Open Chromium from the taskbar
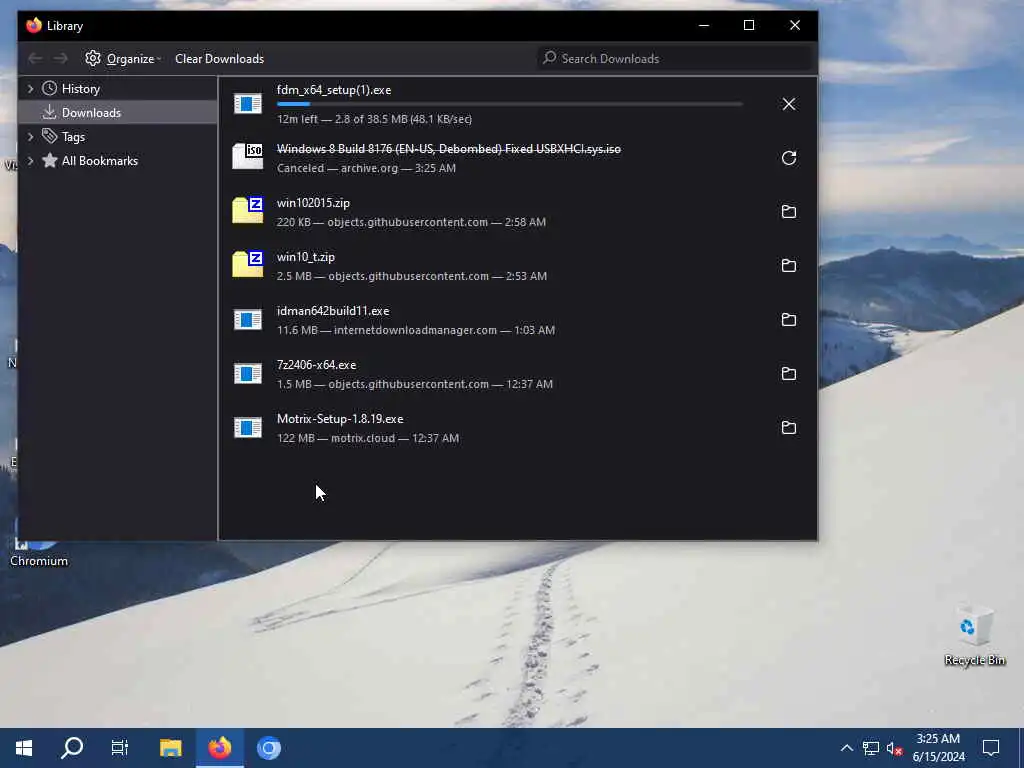 click(268, 748)
